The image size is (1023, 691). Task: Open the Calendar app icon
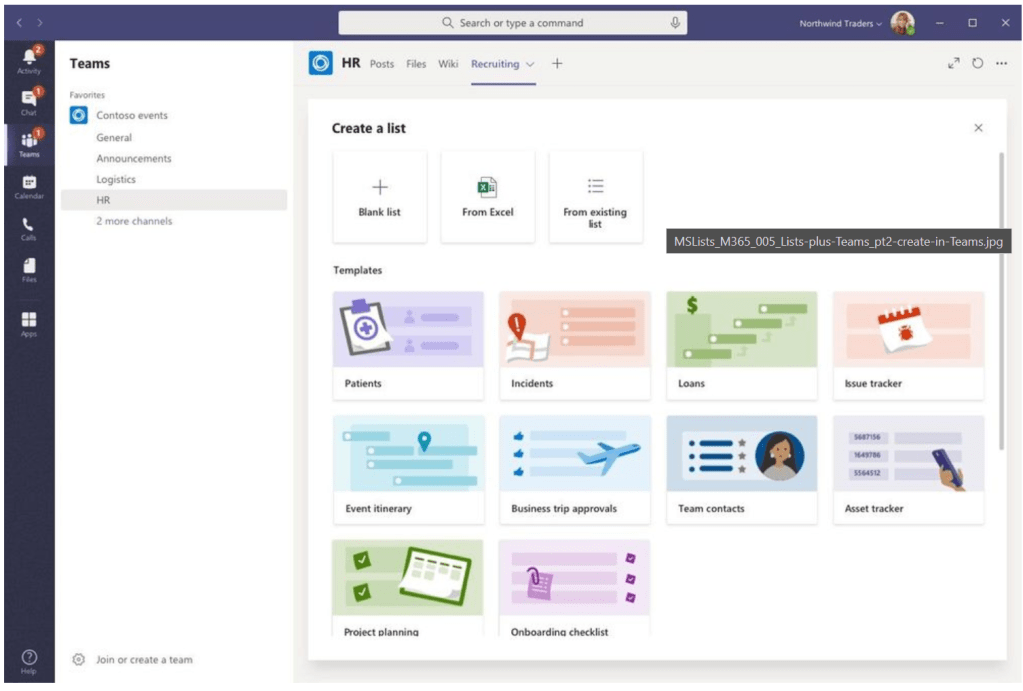click(29, 186)
